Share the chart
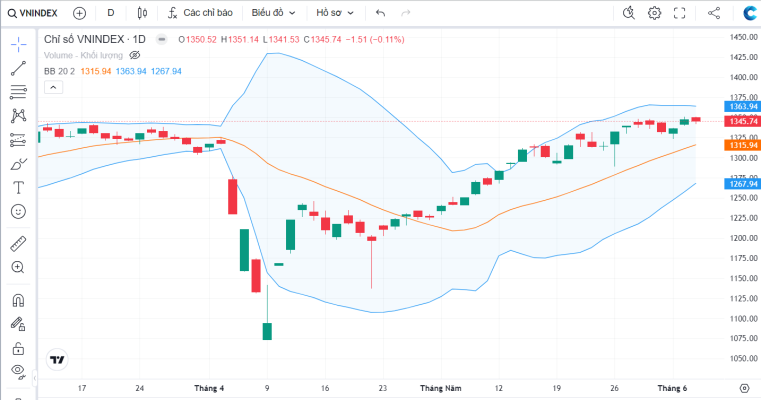This screenshot has width=761, height=400. point(714,13)
